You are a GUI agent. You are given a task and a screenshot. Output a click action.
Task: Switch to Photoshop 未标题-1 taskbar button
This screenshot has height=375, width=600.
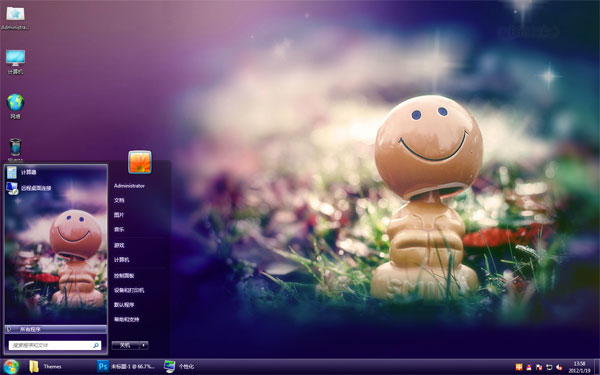pos(126,367)
